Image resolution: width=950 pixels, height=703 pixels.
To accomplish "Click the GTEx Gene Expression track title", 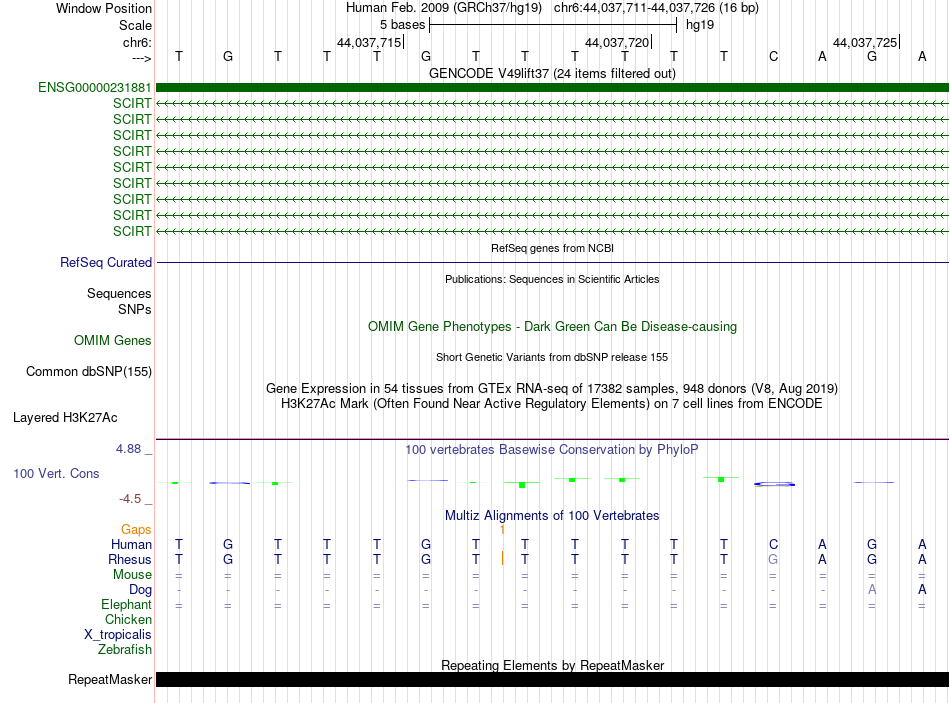I will pos(552,388).
